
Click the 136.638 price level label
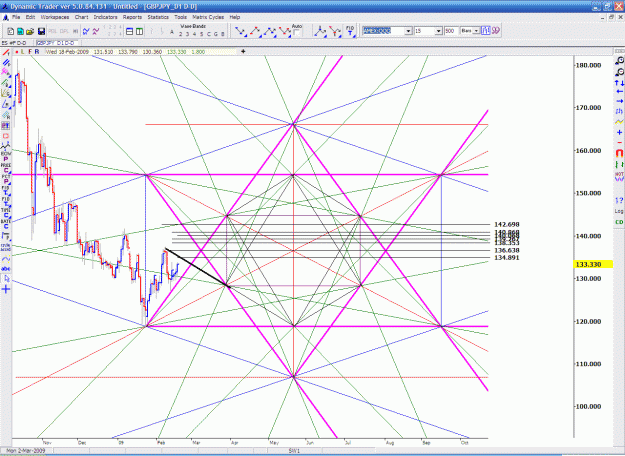[x=507, y=251]
